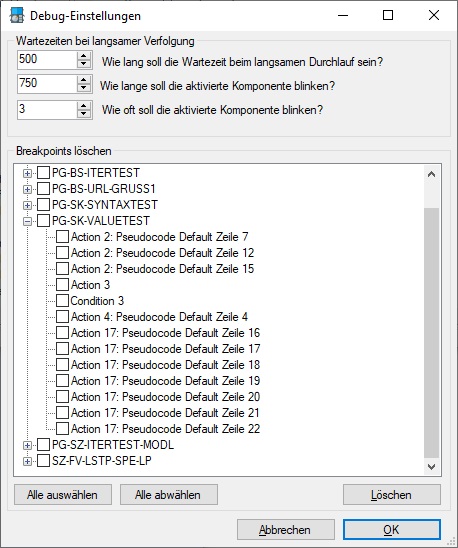This screenshot has width=458, height=548.
Task: Expand the SZ-FV-LSTP-SPE-LP tree node
Action: (x=27, y=461)
